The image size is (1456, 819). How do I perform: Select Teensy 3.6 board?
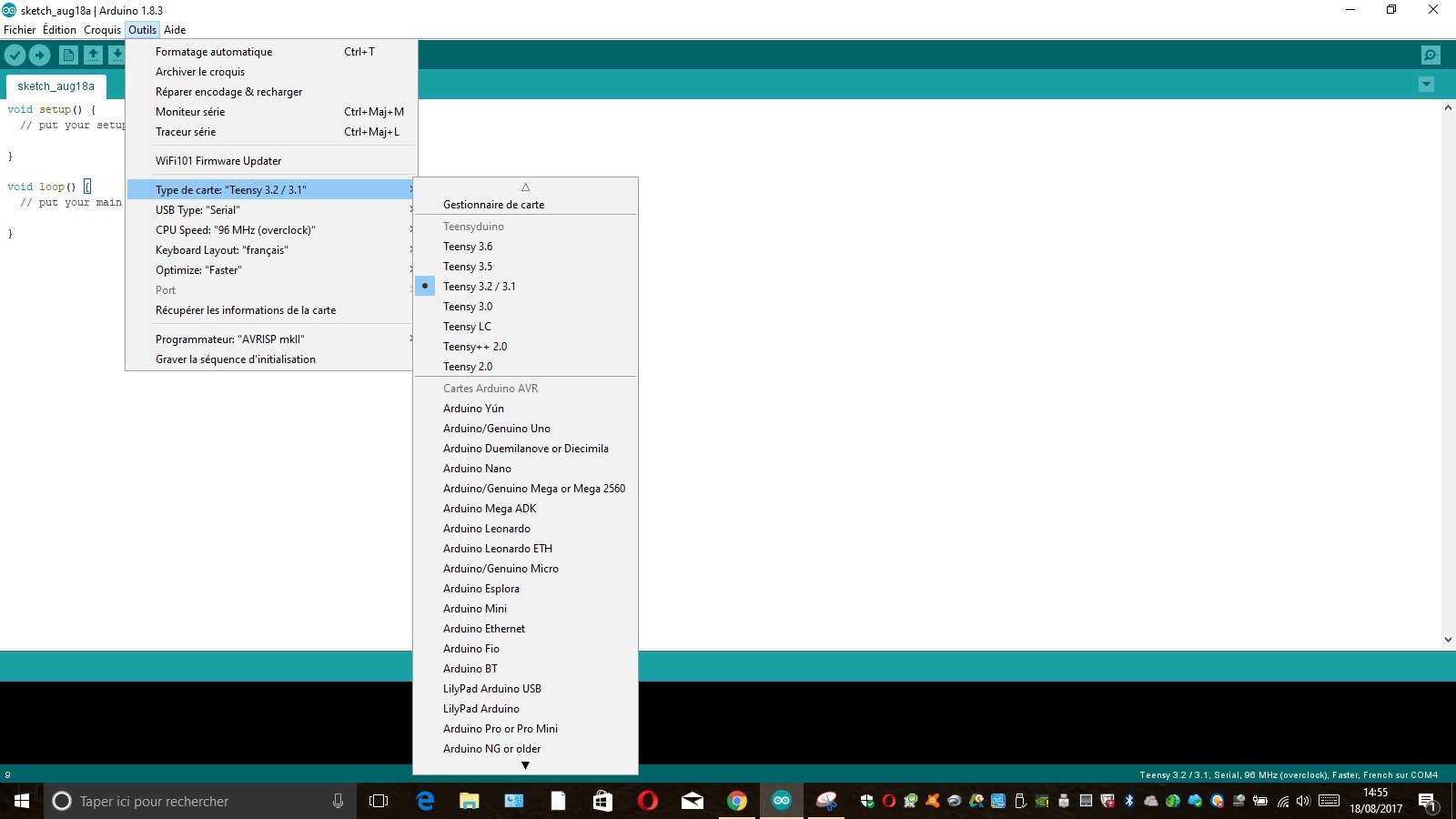[525, 247]
